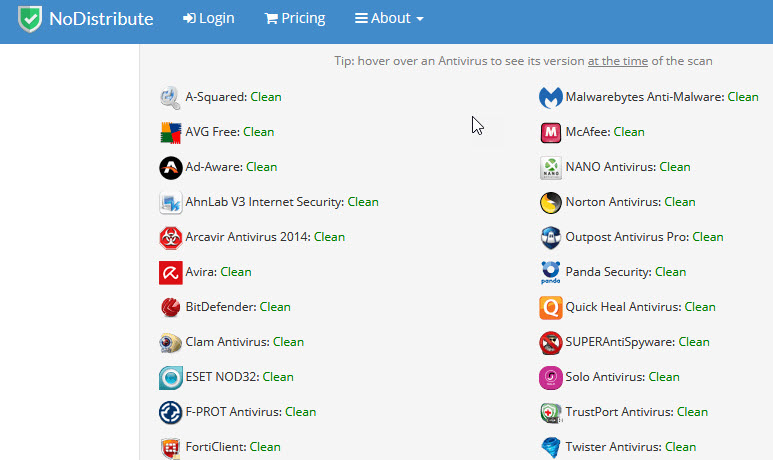
Task: Click the A-Squared antivirus icon
Action: point(171,97)
